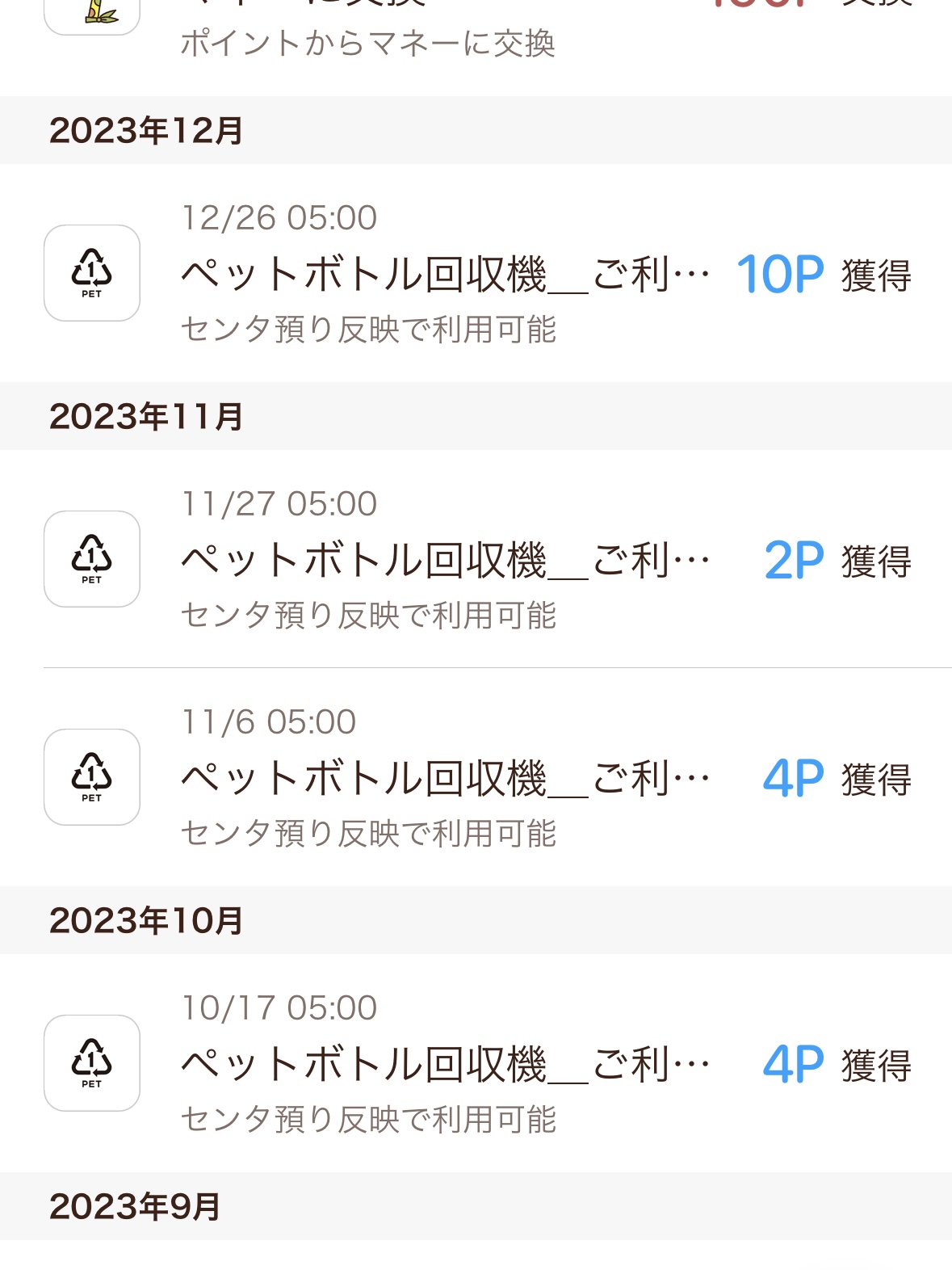
Task: Tap the 2023年11月 section header
Action: coord(146,417)
